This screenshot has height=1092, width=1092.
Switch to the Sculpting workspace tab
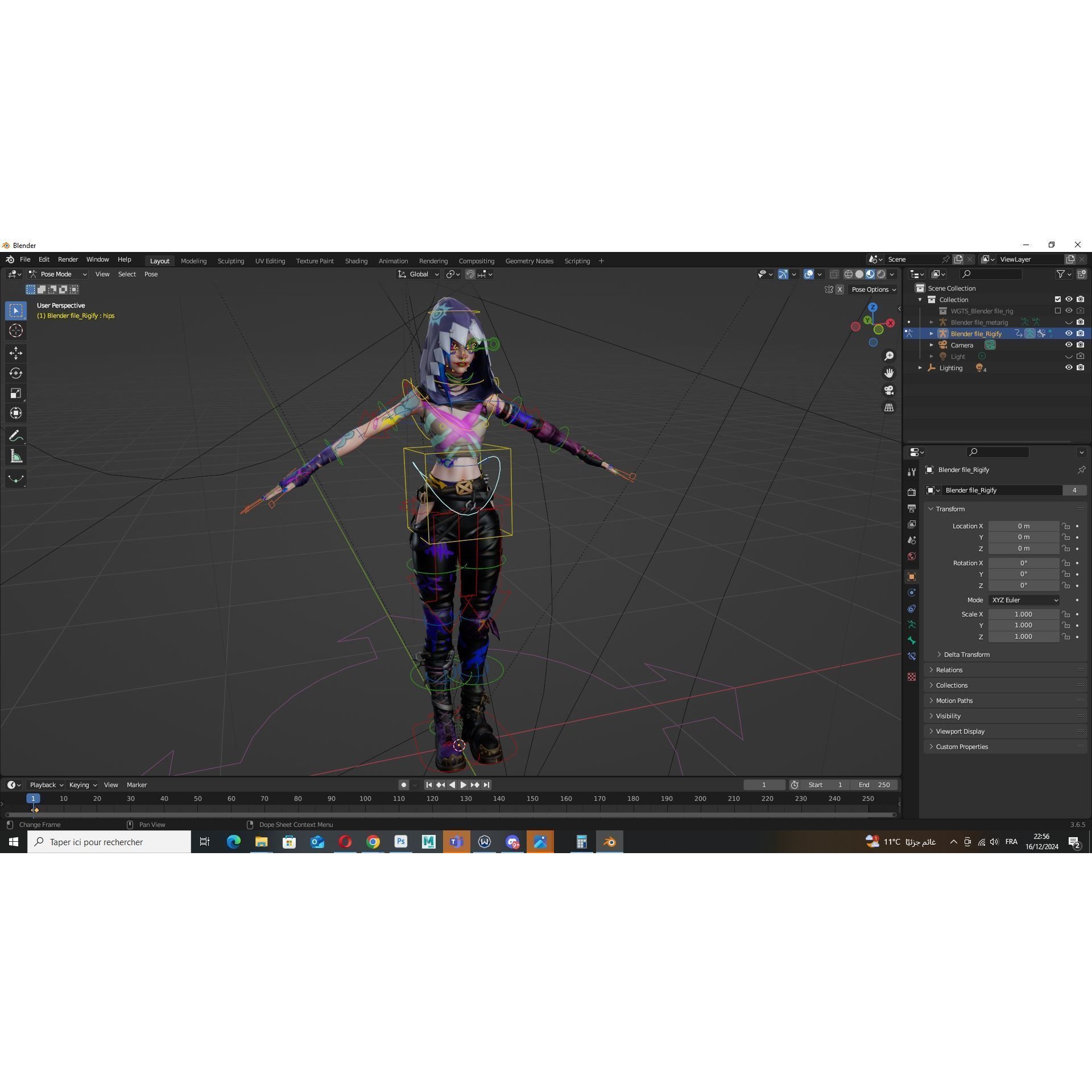point(230,261)
